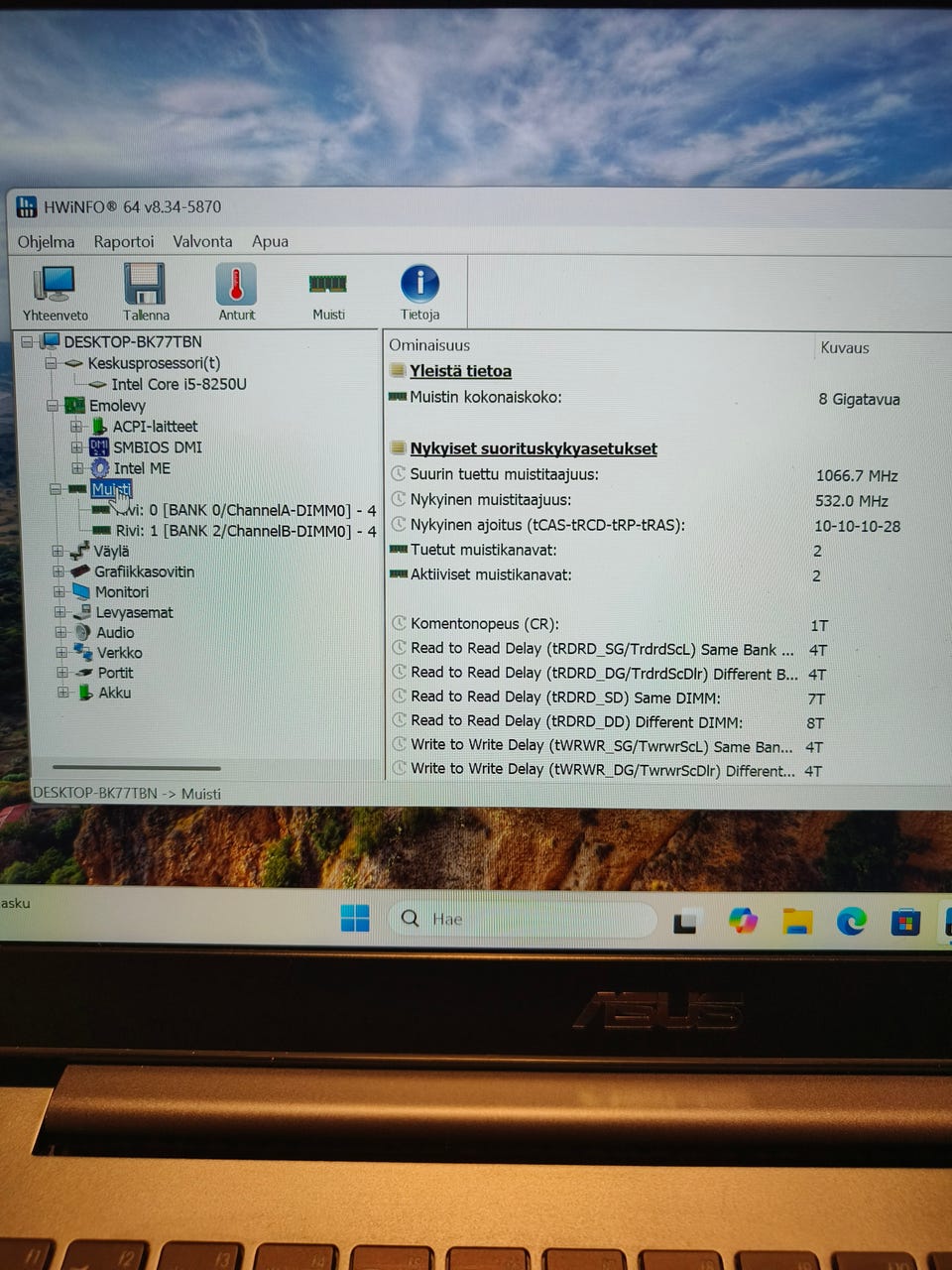Expand the Intel ME node
Screen dimensions: 952x1270
[x=77, y=468]
